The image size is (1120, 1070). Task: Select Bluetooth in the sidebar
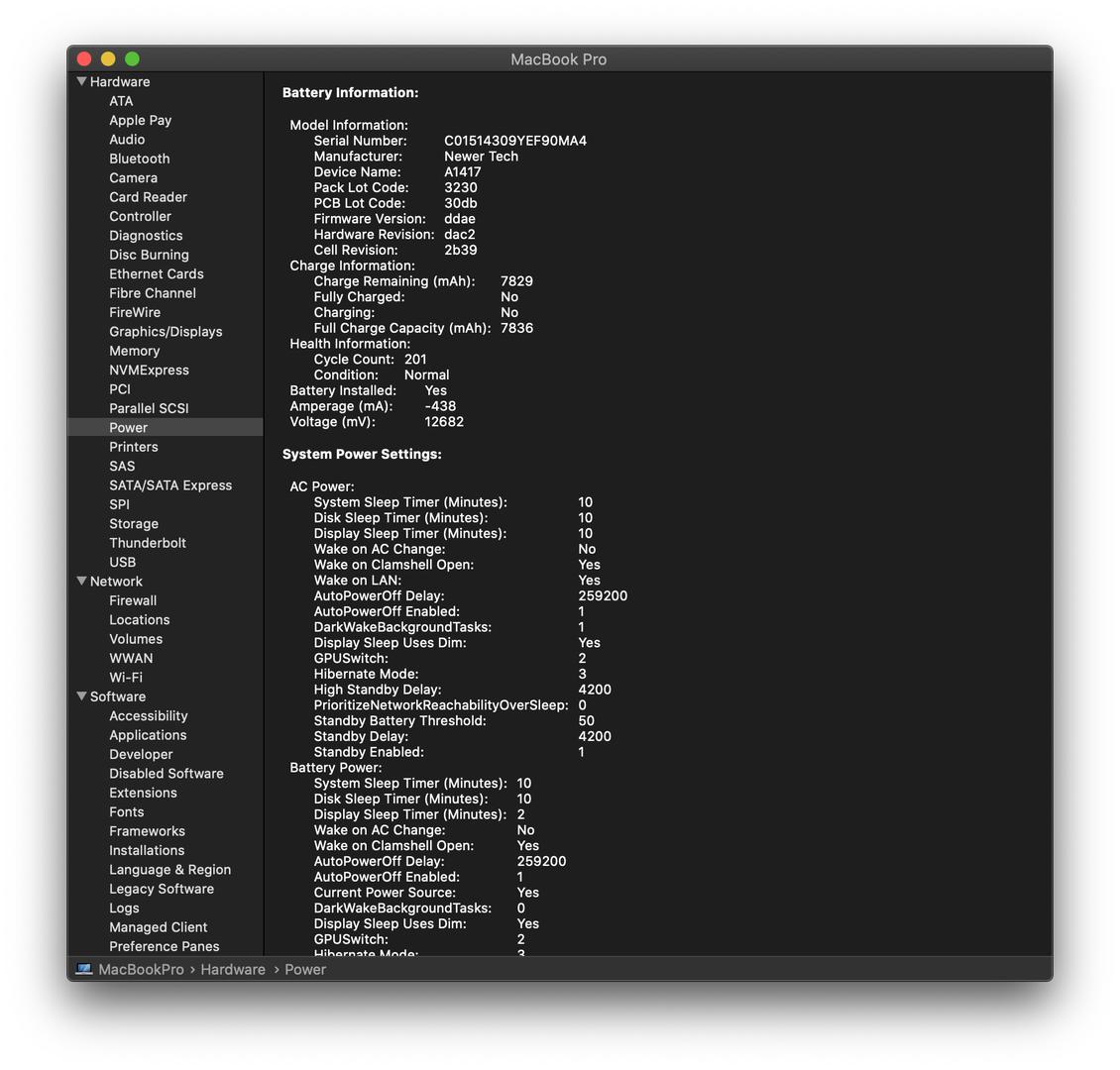pyautogui.click(x=139, y=159)
